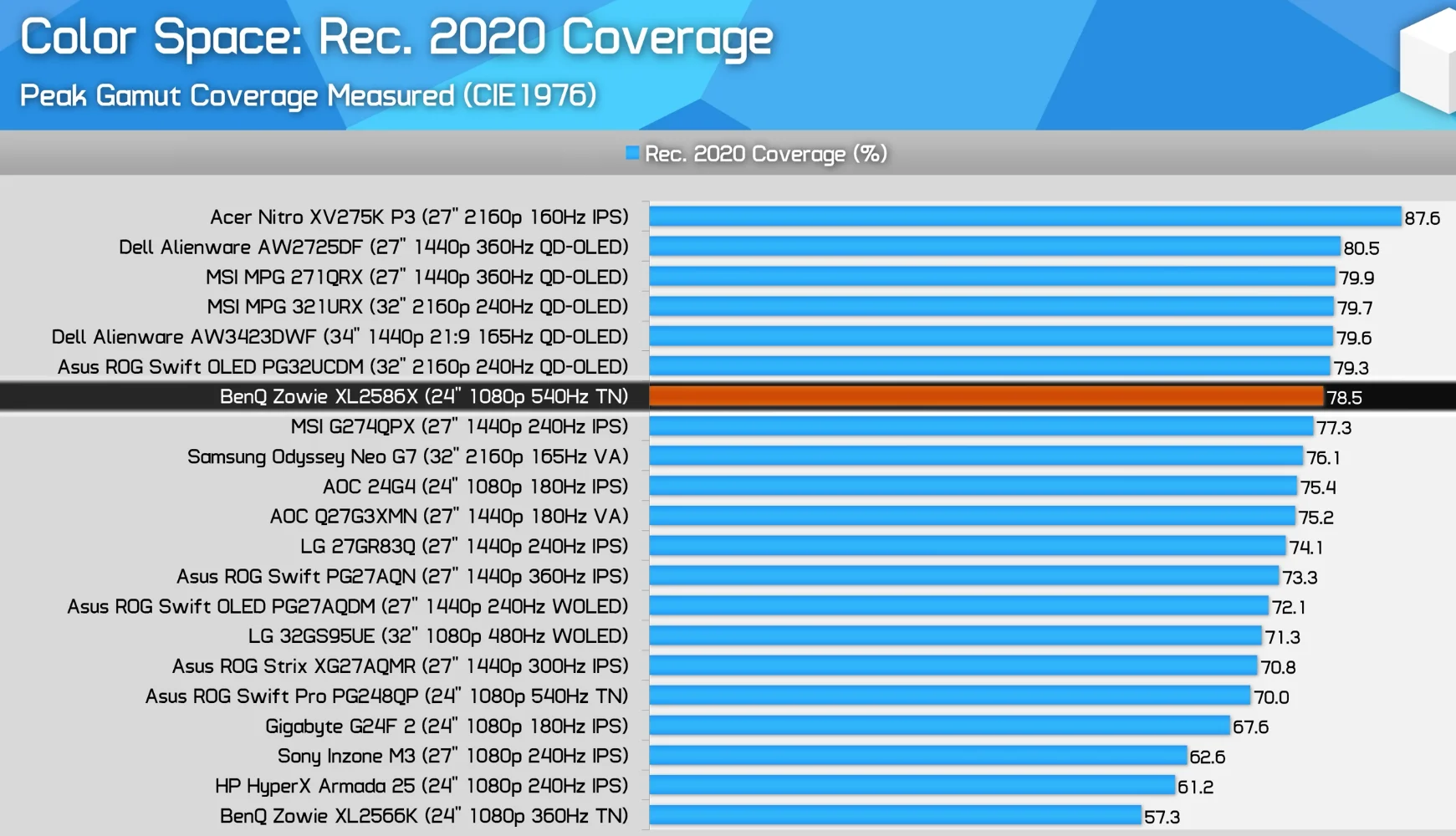1456x836 pixels.
Task: Click the 78.5 value on the highlighted row
Action: 1345,398
